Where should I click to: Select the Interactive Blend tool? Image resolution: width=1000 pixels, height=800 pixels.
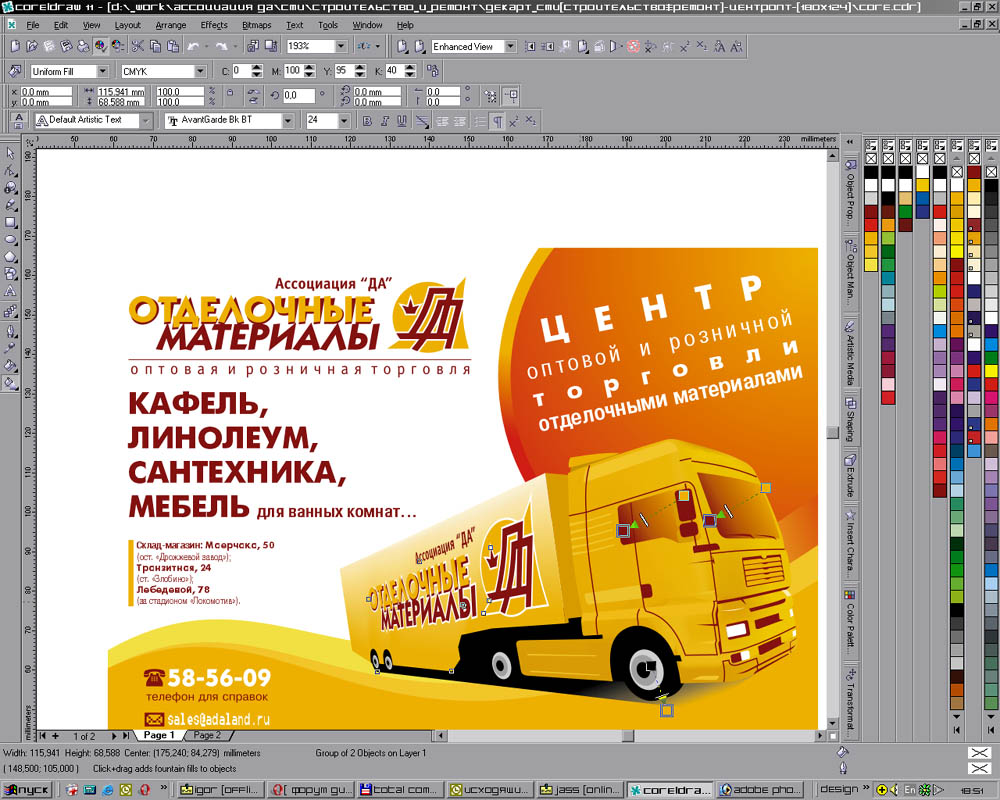(x=10, y=311)
